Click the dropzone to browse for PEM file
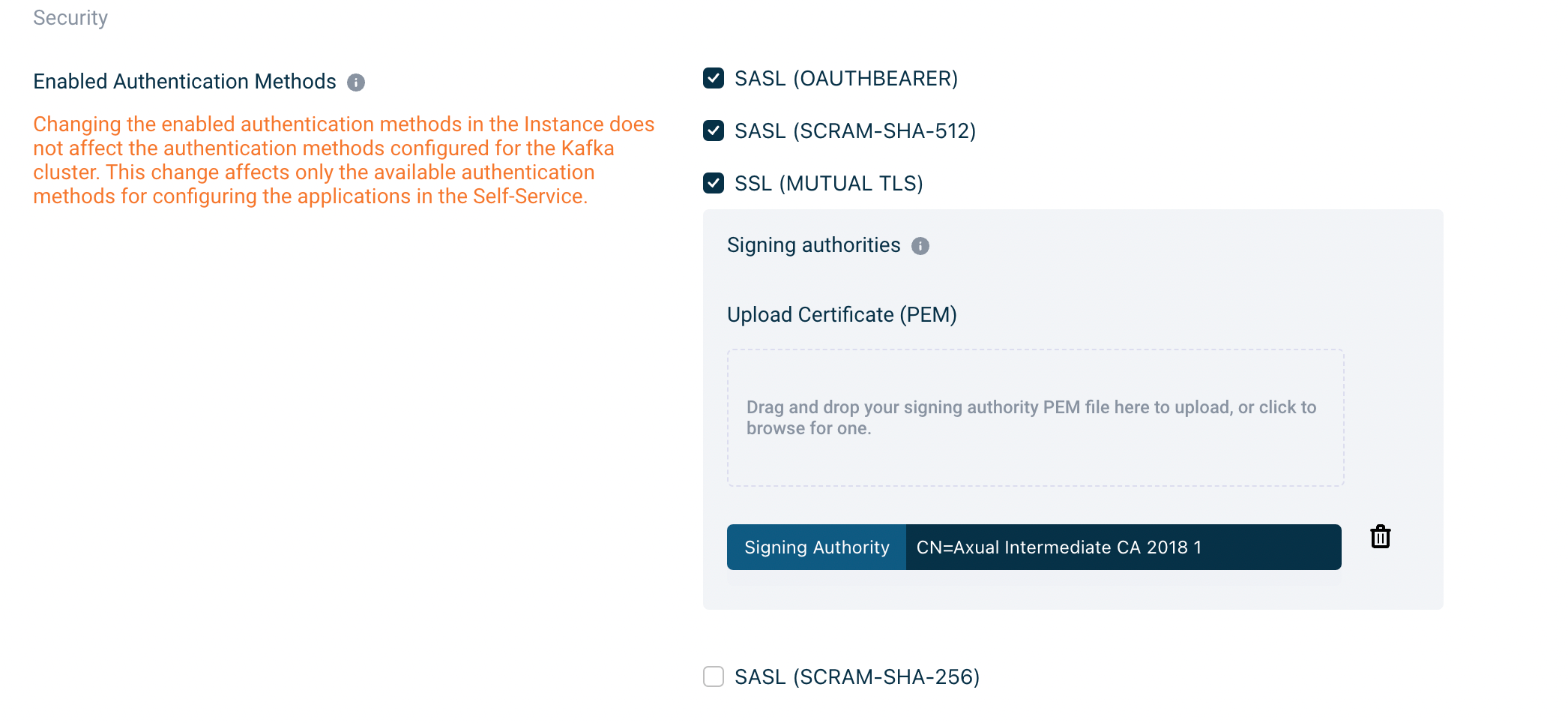This screenshot has width=1568, height=723. coord(1034,418)
